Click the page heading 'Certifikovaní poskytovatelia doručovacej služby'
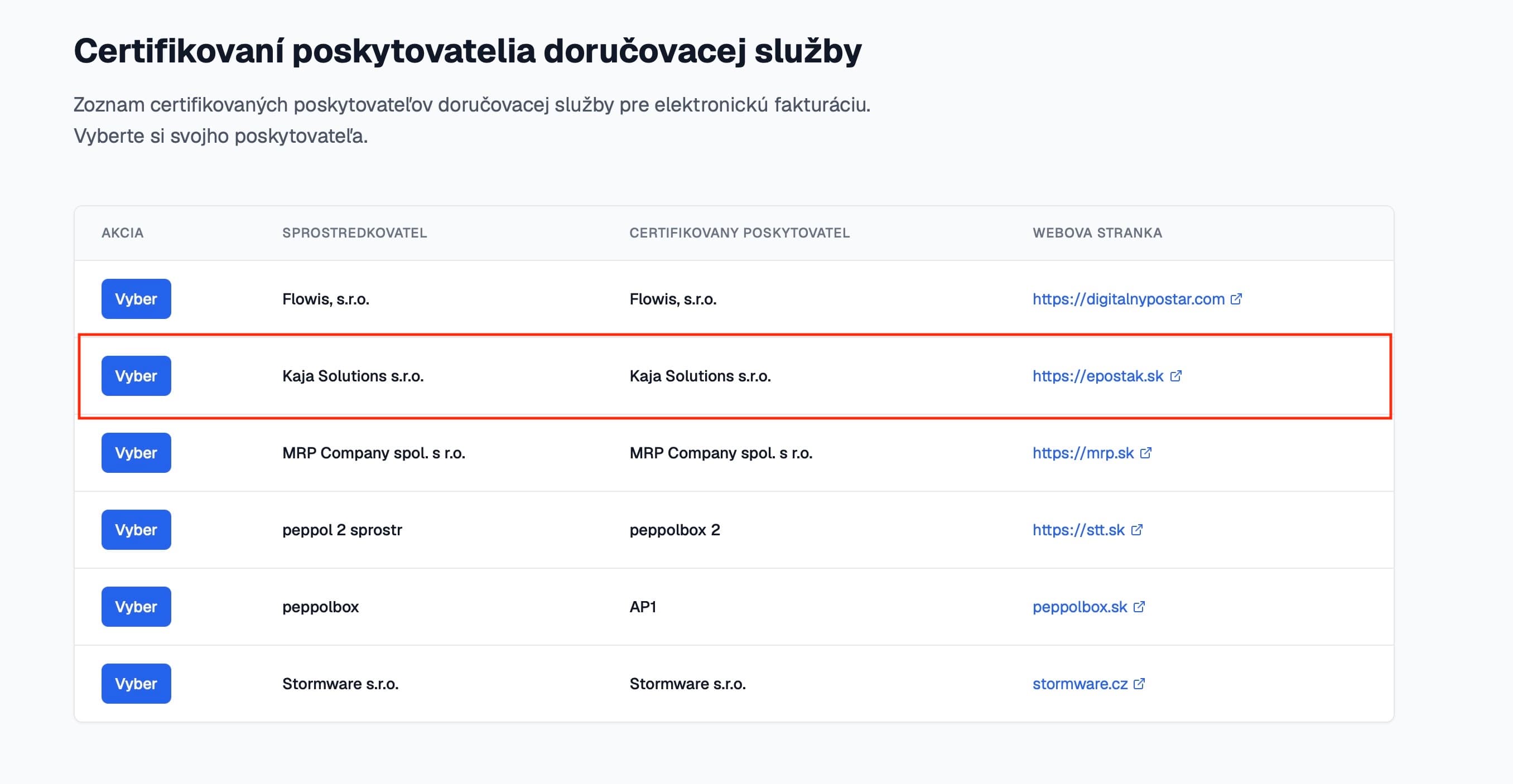This screenshot has height=784, width=1513. [468, 51]
